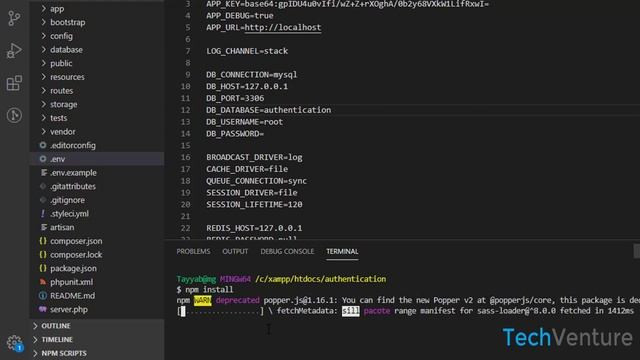640x360 pixels.
Task: Click the .styleci.yml exclamation icon
Action: point(43,213)
